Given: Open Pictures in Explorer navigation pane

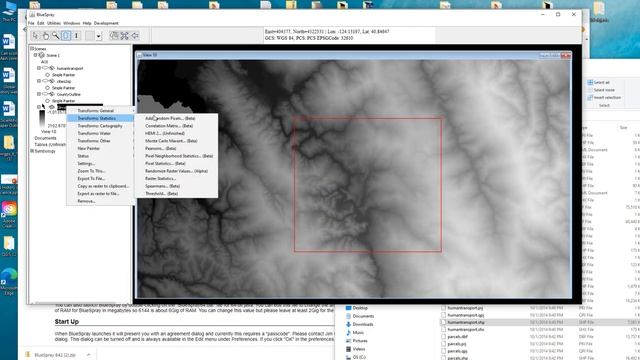Looking at the screenshot, I should pyautogui.click(x=356, y=341).
